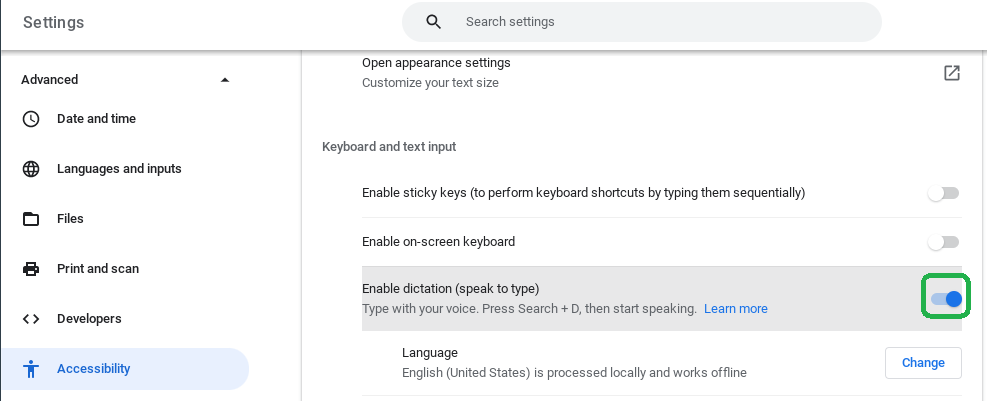The width and height of the screenshot is (987, 401).
Task: Turn on the on-screen keyboard toggle
Action: tap(944, 242)
